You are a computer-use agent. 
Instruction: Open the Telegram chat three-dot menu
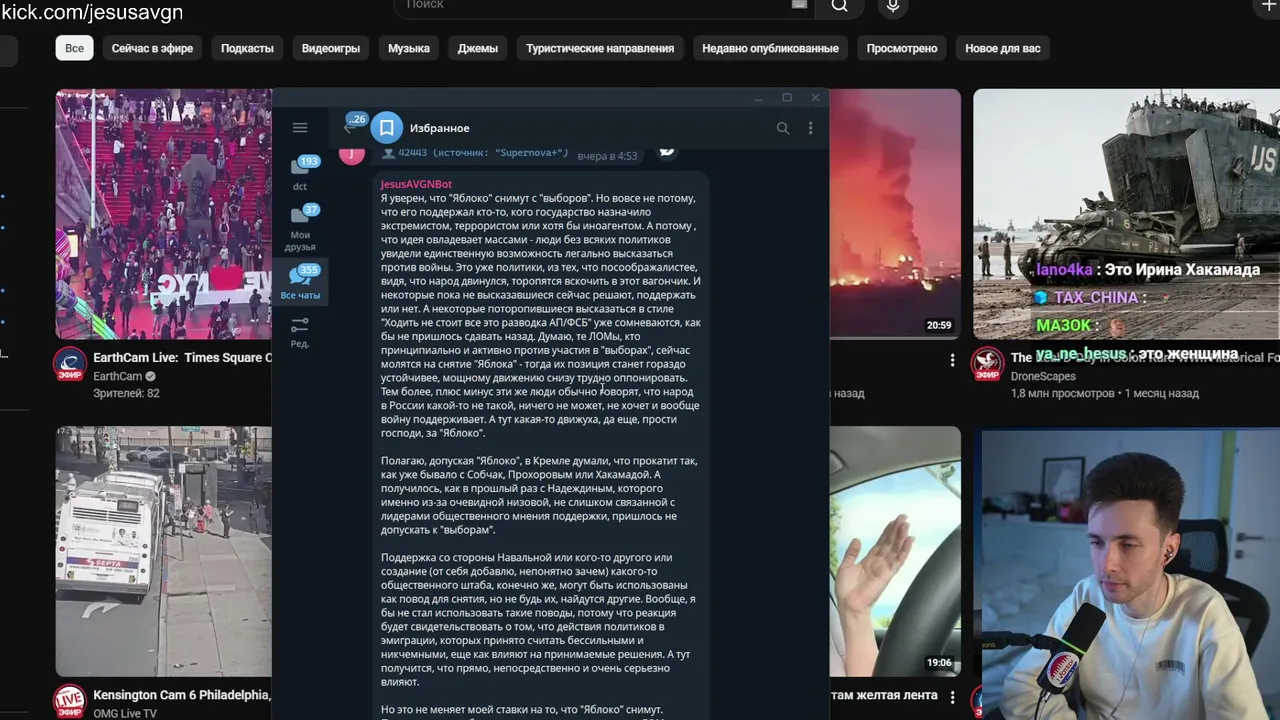pyautogui.click(x=810, y=128)
